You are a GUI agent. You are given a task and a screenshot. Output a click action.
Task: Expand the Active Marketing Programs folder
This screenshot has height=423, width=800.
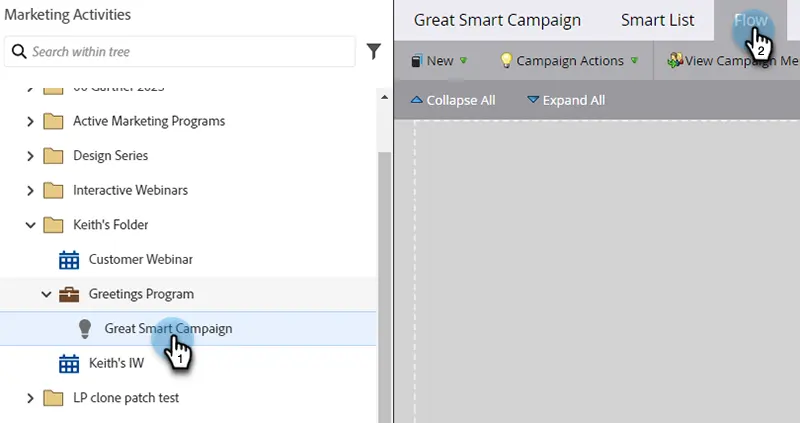(30, 121)
